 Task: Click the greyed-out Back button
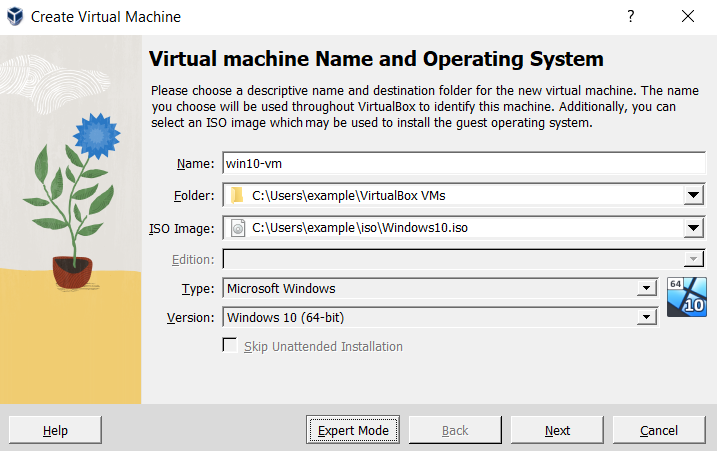pos(455,430)
